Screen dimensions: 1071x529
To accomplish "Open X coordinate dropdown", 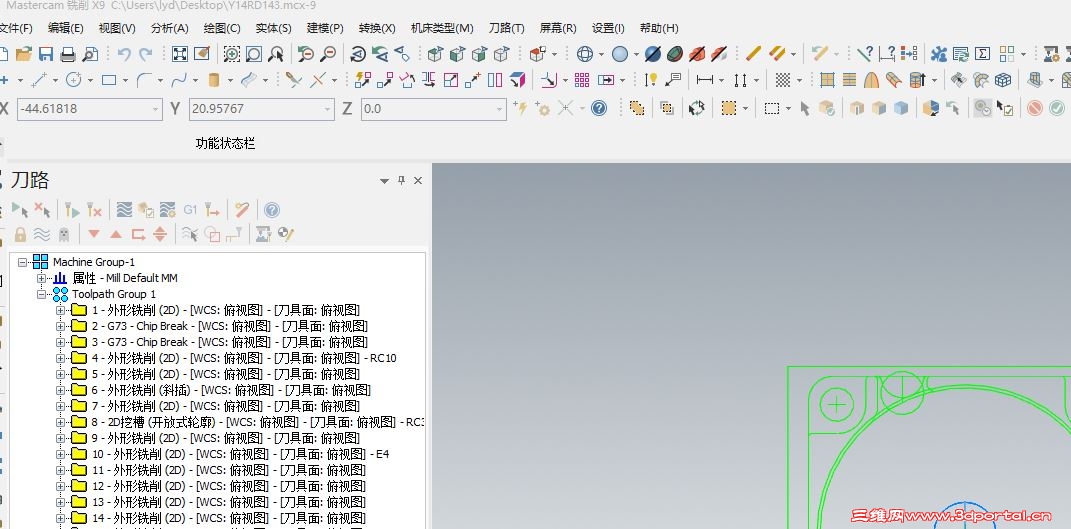I will click(x=156, y=109).
